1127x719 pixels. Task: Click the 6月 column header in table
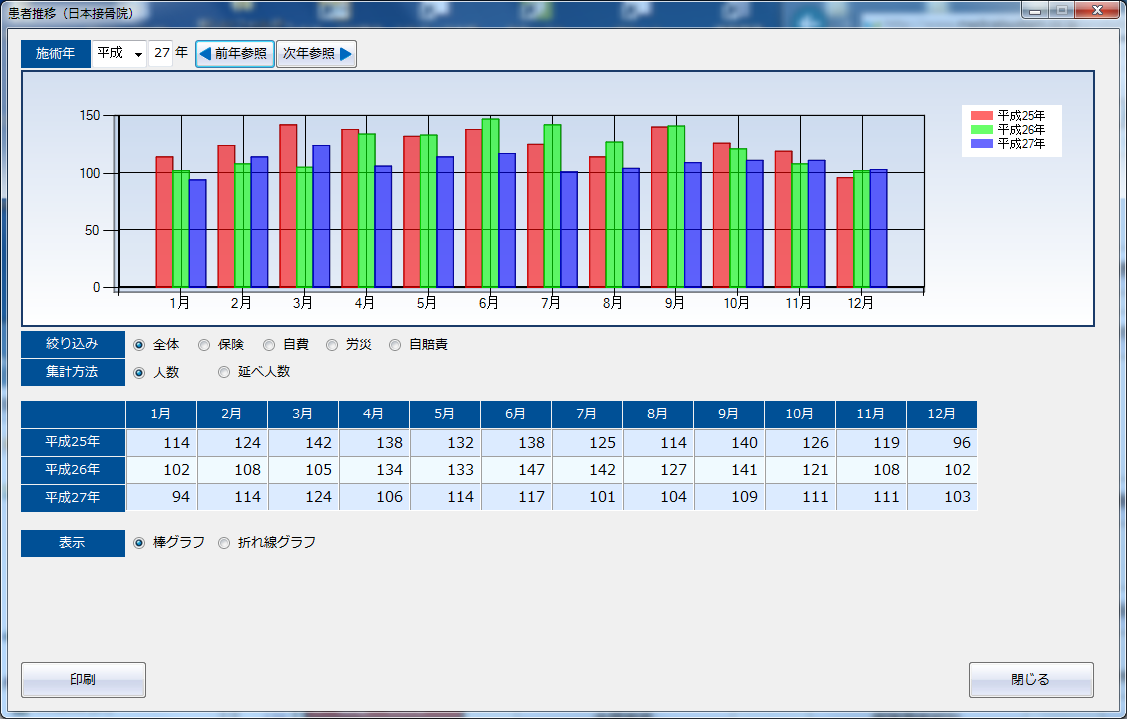click(516, 414)
